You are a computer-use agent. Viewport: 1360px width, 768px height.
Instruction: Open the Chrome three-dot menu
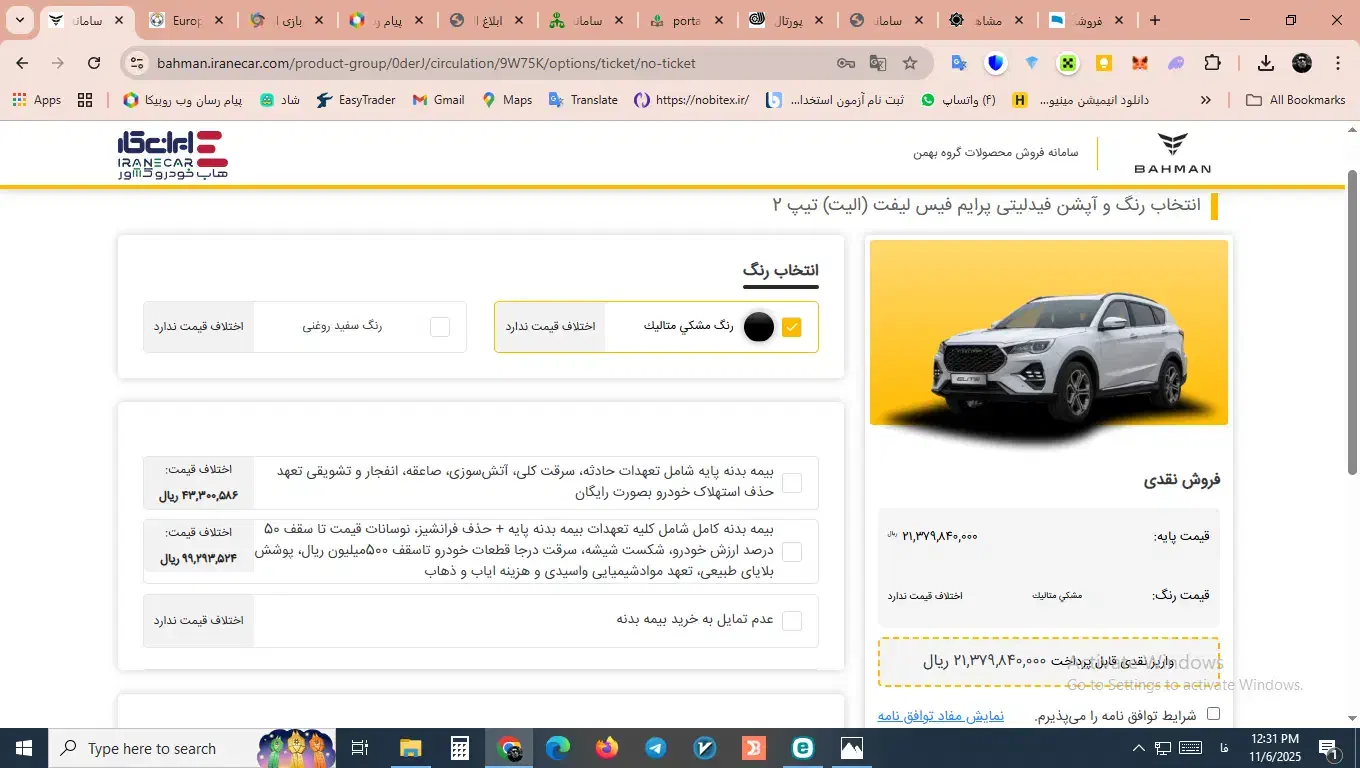(x=1338, y=62)
